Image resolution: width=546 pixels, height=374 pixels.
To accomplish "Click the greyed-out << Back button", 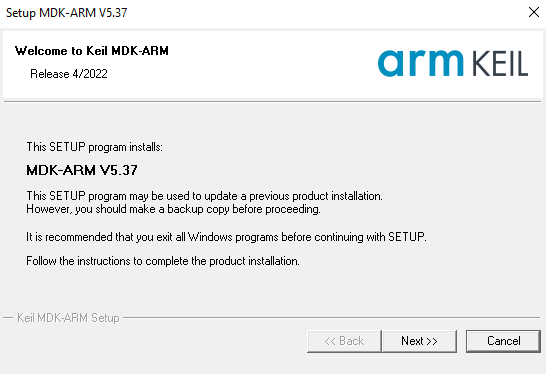I will click(344, 341).
